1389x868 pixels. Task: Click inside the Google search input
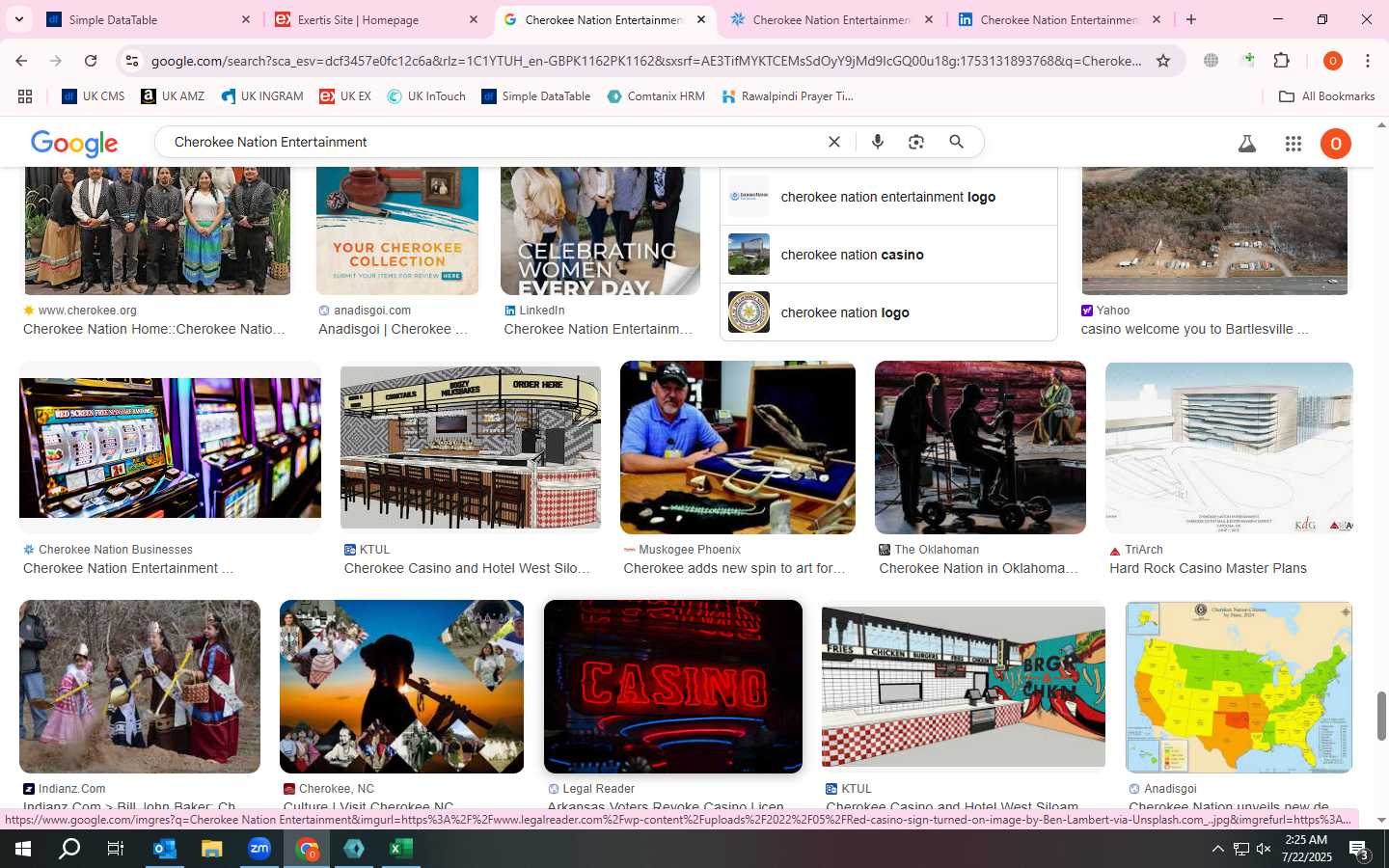(x=492, y=142)
